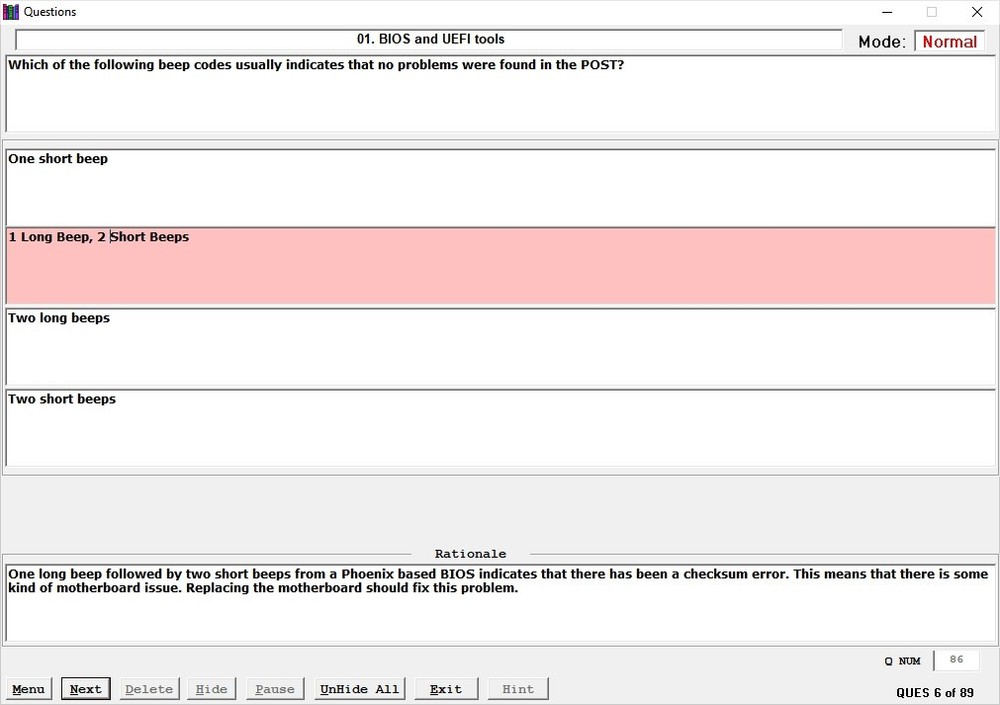The height and width of the screenshot is (705, 1000).
Task: Click the topic field '01. BIOS and UEFI tools'
Action: [x=429, y=39]
